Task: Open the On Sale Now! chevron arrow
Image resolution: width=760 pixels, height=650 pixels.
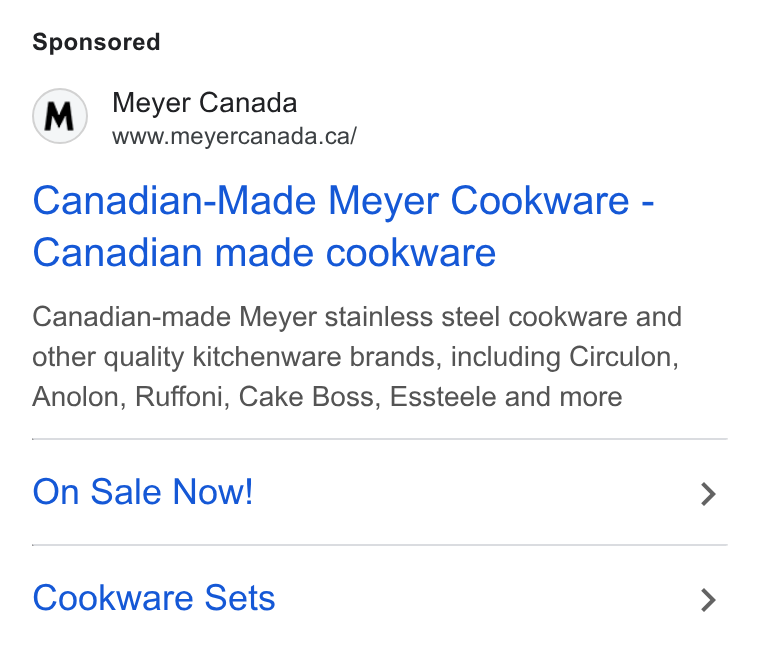Action: (x=708, y=494)
